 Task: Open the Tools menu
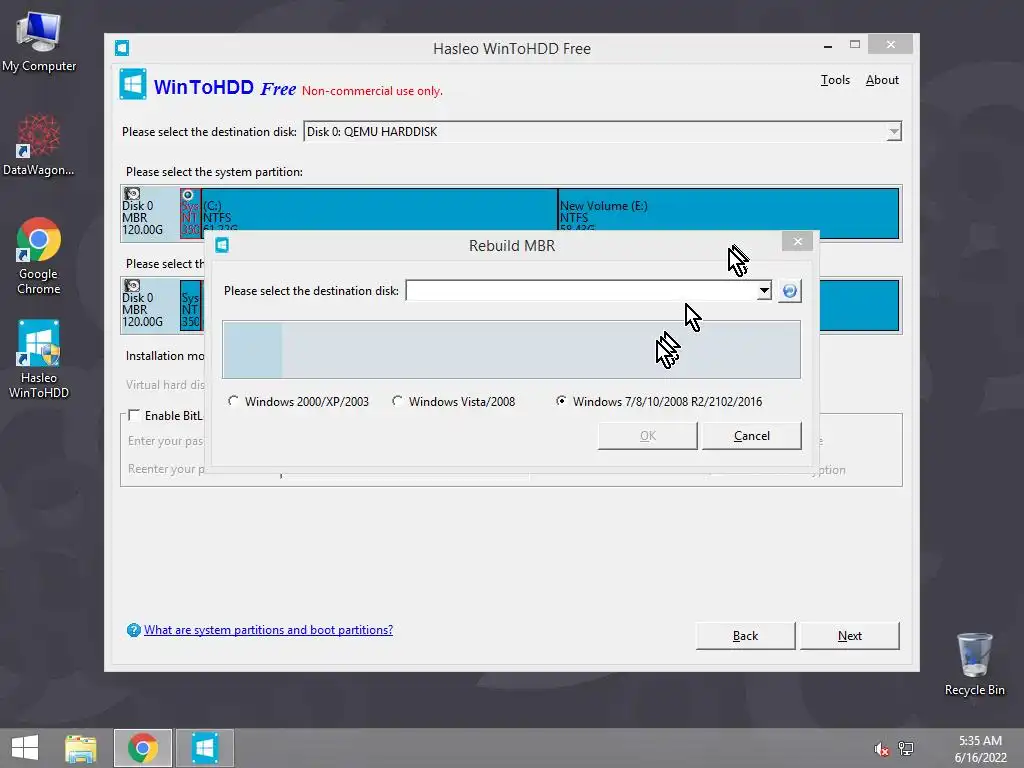pyautogui.click(x=835, y=80)
